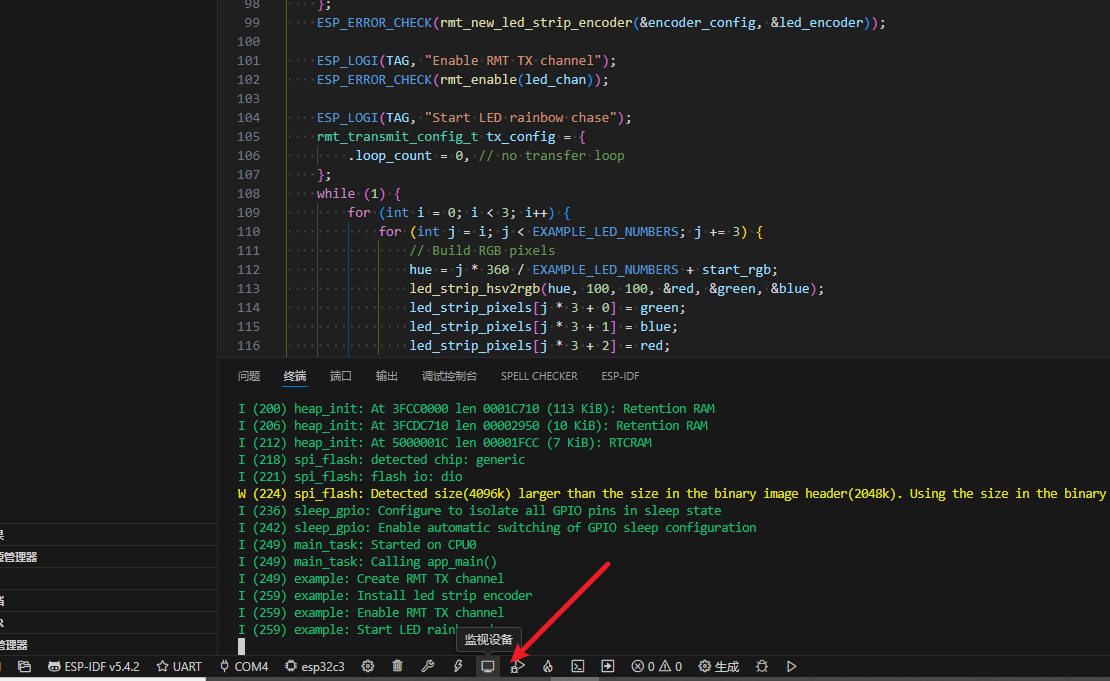Switch to the 调试控制台 tab
Viewport: 1110px width, 681px height.
pyautogui.click(x=449, y=376)
